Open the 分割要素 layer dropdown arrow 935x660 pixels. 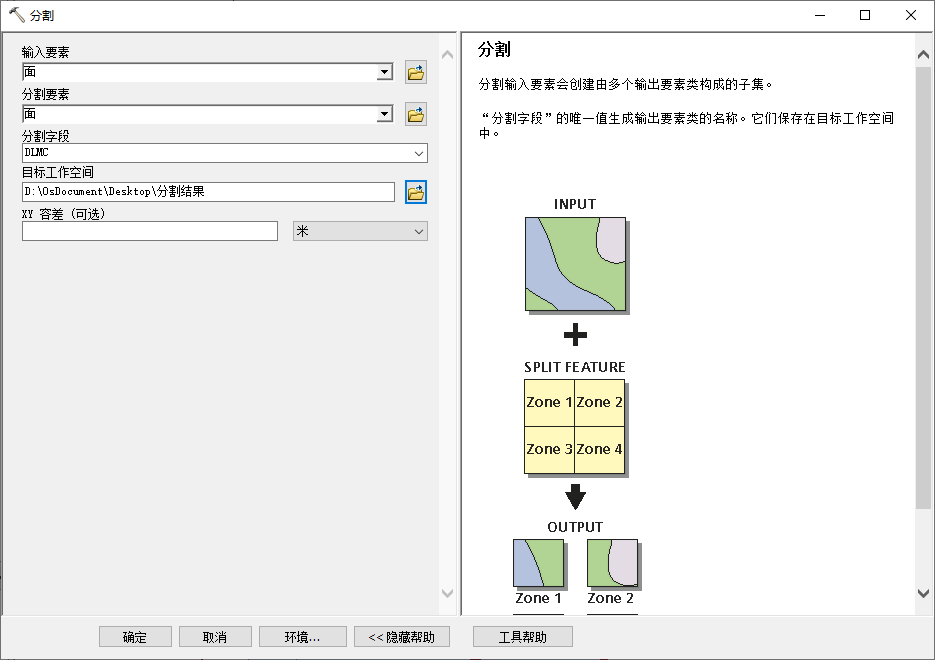click(x=385, y=114)
